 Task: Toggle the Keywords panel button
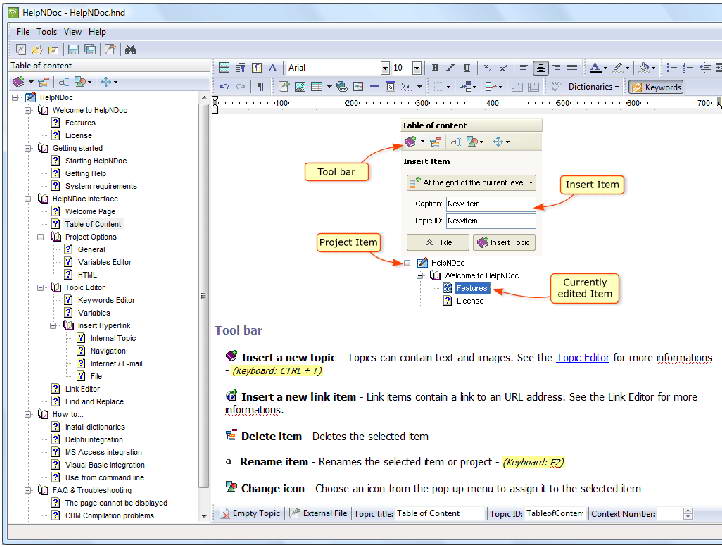(656, 87)
